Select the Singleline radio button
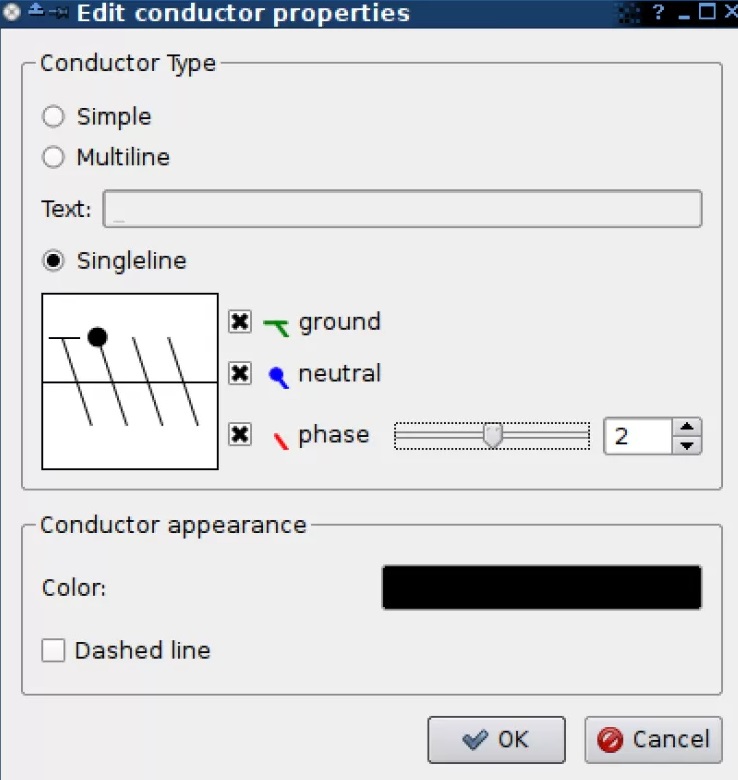Image resolution: width=738 pixels, height=780 pixels. tap(54, 261)
